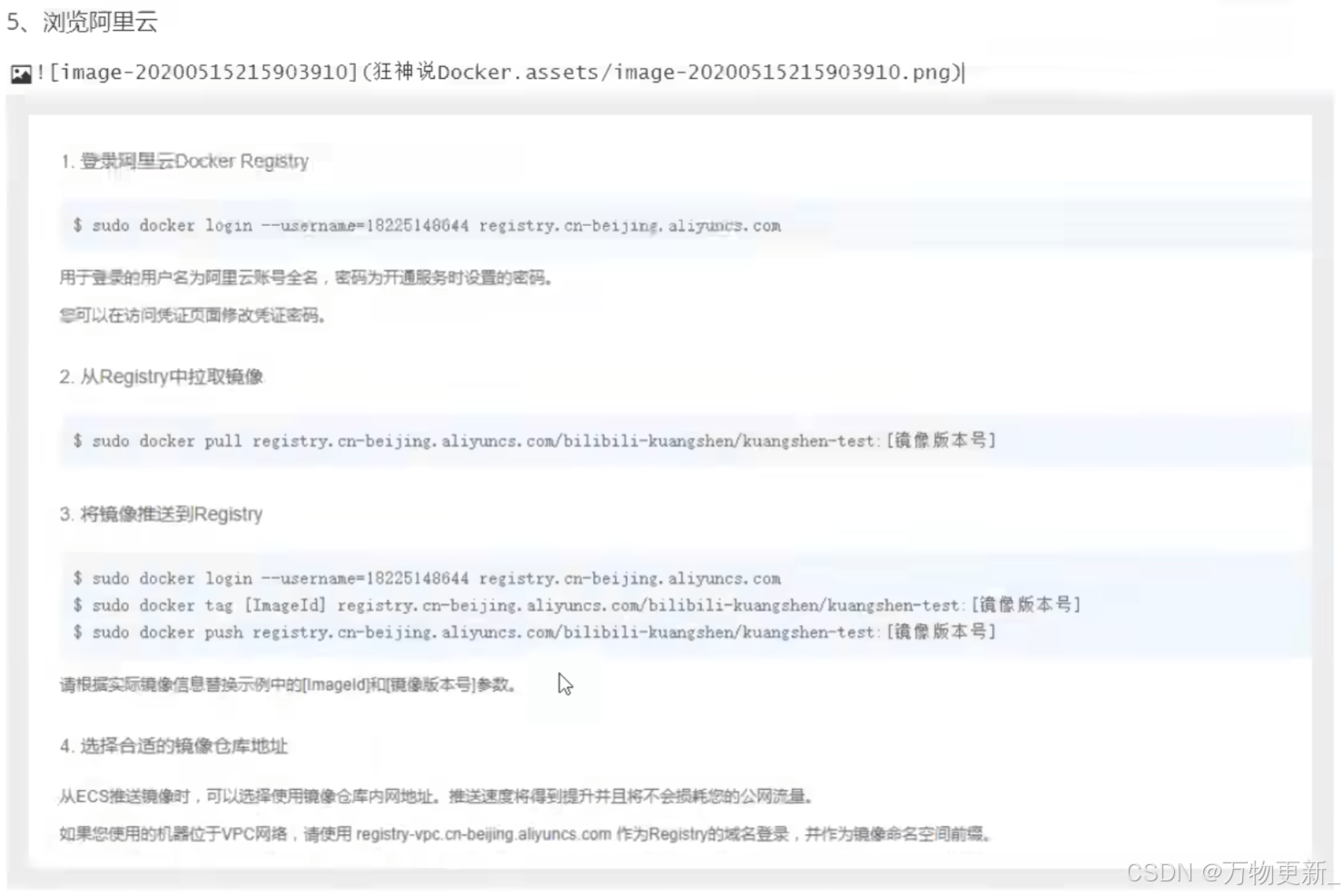Click the markdown image path text line
The height and width of the screenshot is (896, 1344).
click(x=499, y=73)
